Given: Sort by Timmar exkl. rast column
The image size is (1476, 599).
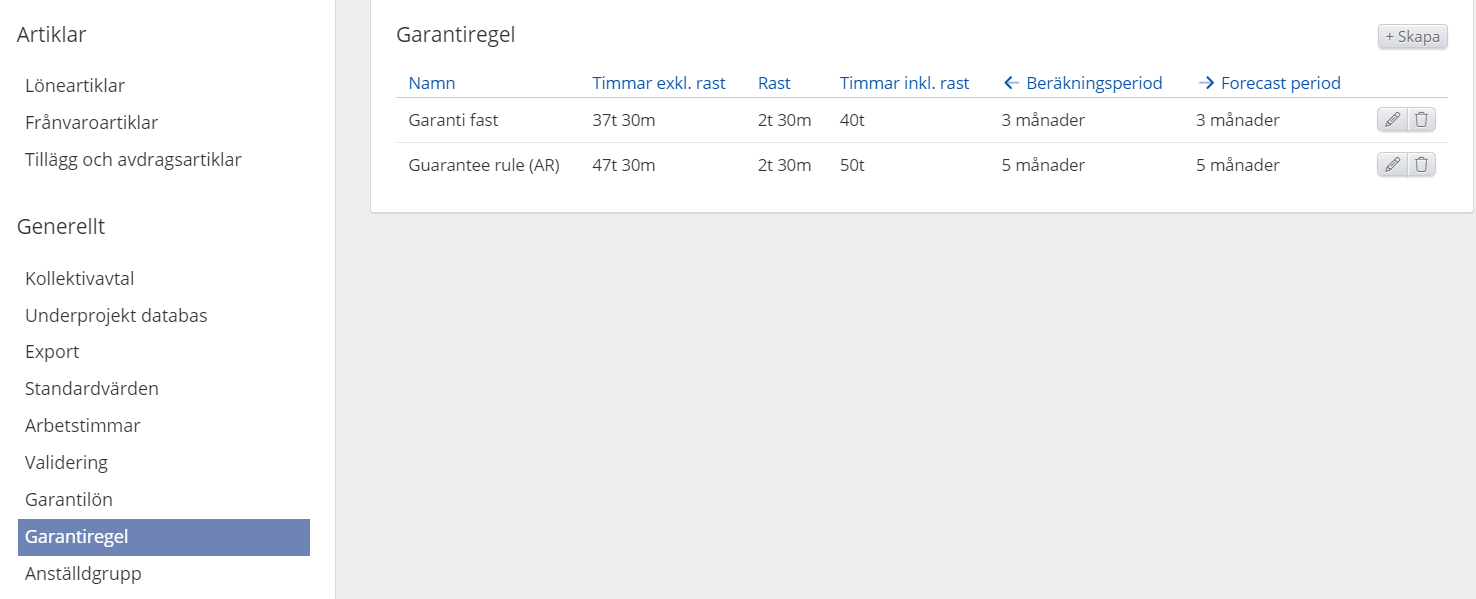Looking at the screenshot, I should (659, 83).
